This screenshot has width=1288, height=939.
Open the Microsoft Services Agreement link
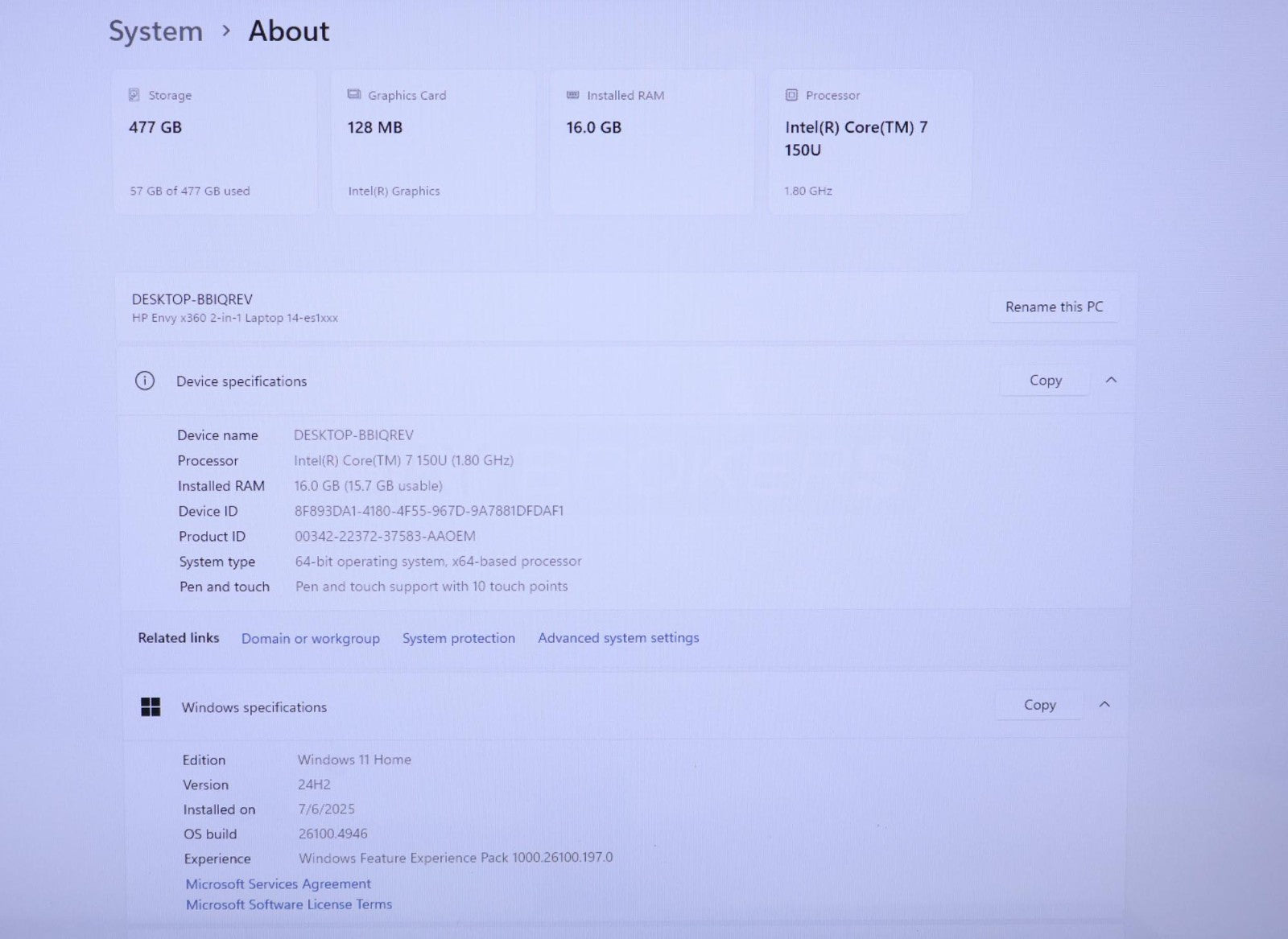point(278,883)
